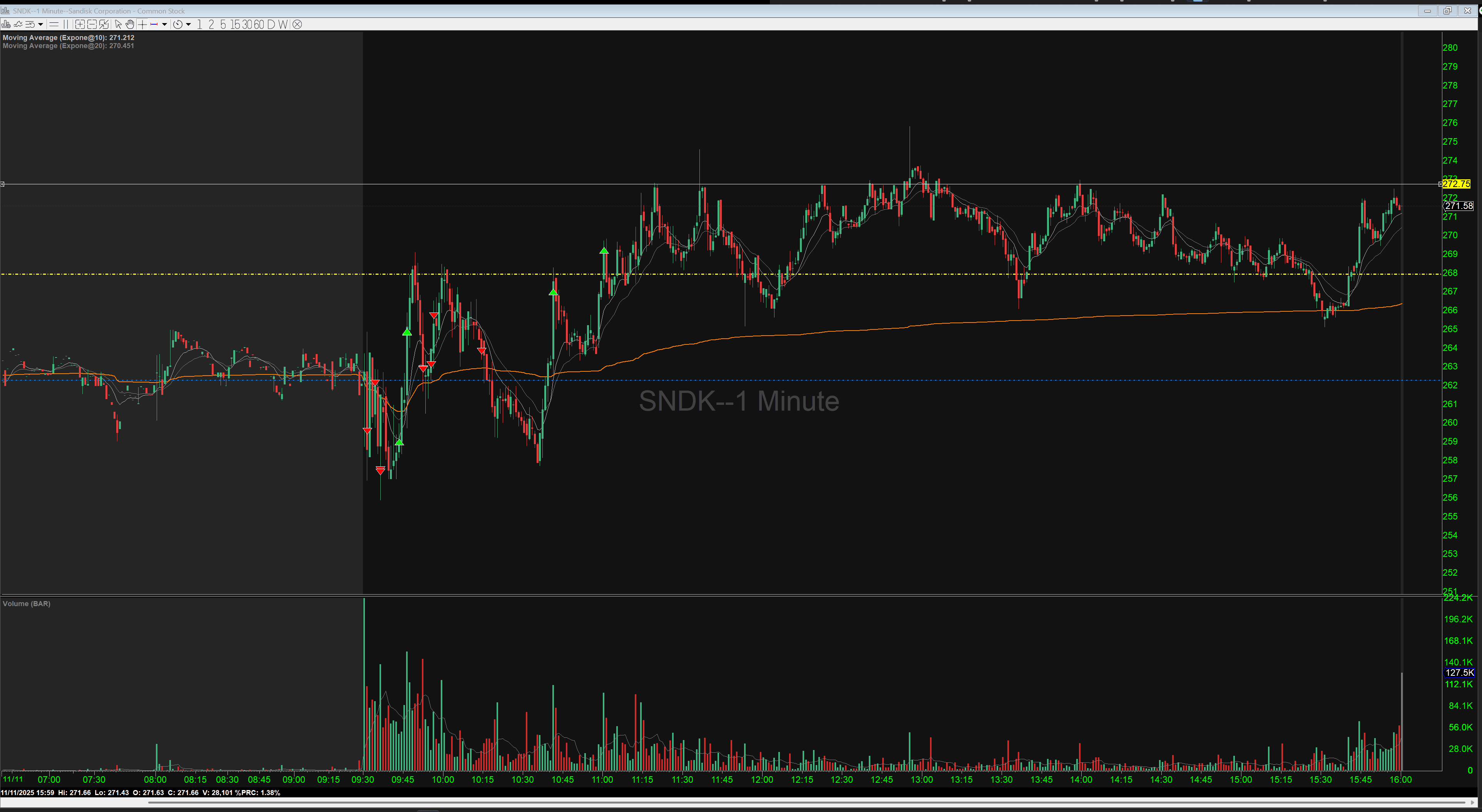Screen dimensions: 1482x812
Task: Toggle horizontal line drawing tool
Action: point(54,24)
